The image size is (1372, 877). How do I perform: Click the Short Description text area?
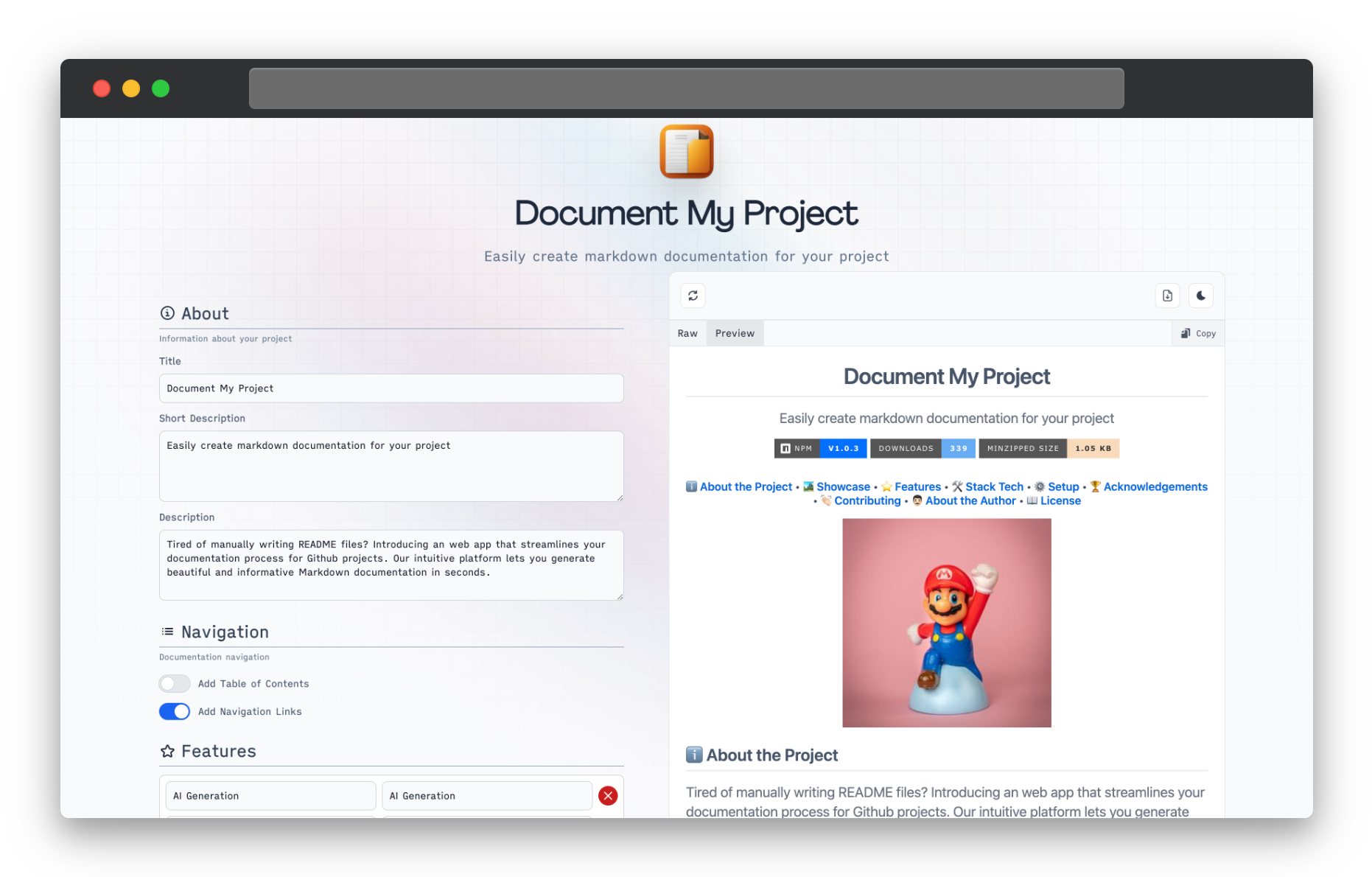tap(391, 467)
